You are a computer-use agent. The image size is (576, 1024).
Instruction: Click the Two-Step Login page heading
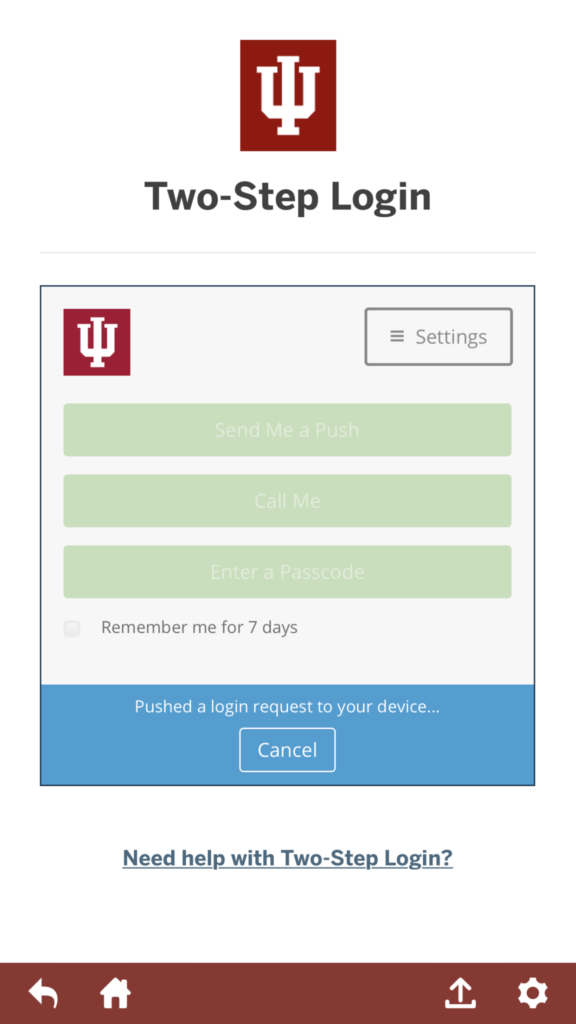[x=288, y=197]
